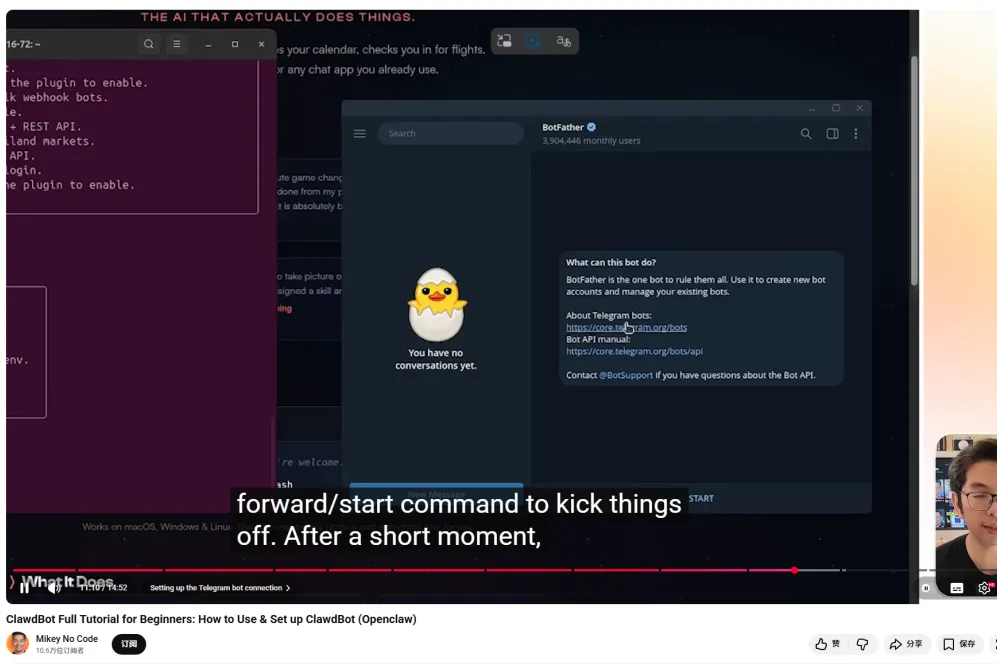Open the video settings gear
The width and height of the screenshot is (997, 664).
pyautogui.click(x=984, y=588)
